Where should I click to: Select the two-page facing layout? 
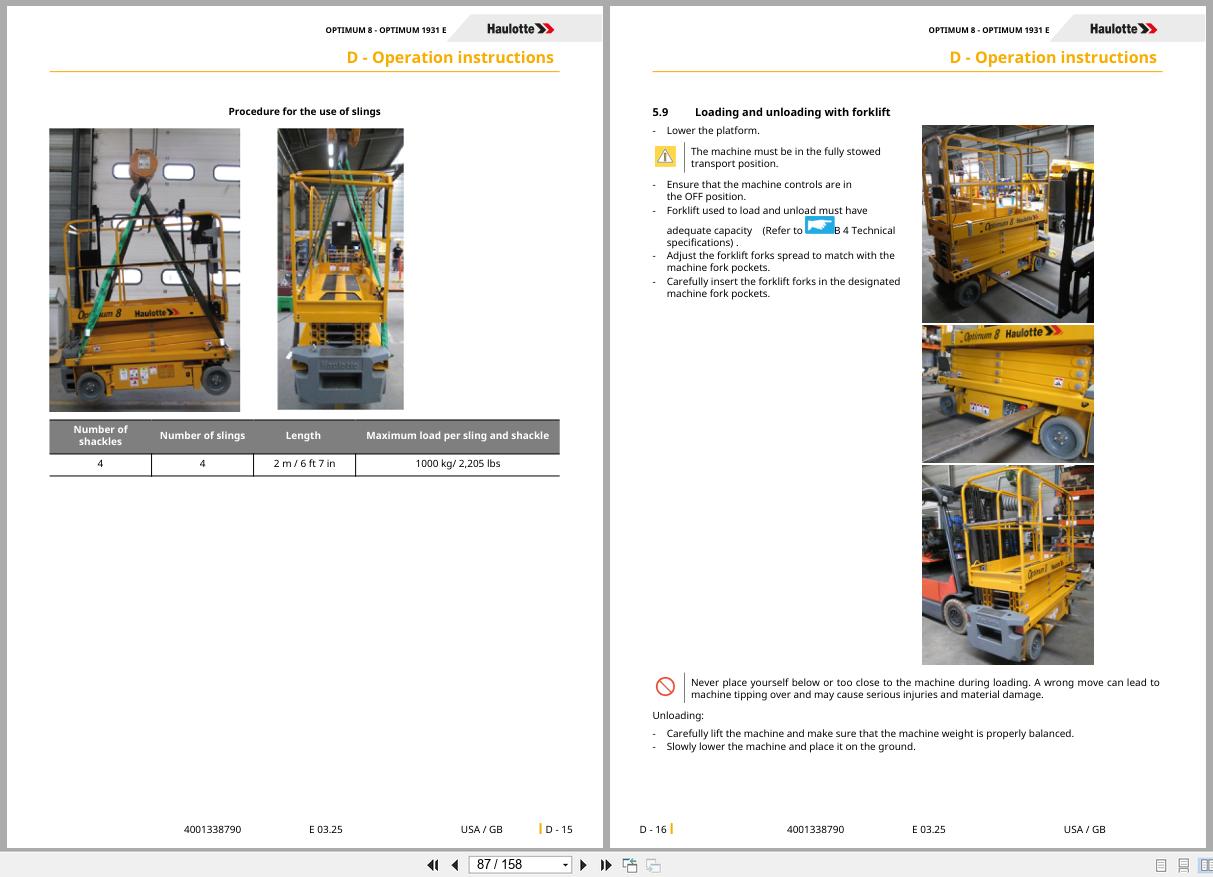[1206, 865]
